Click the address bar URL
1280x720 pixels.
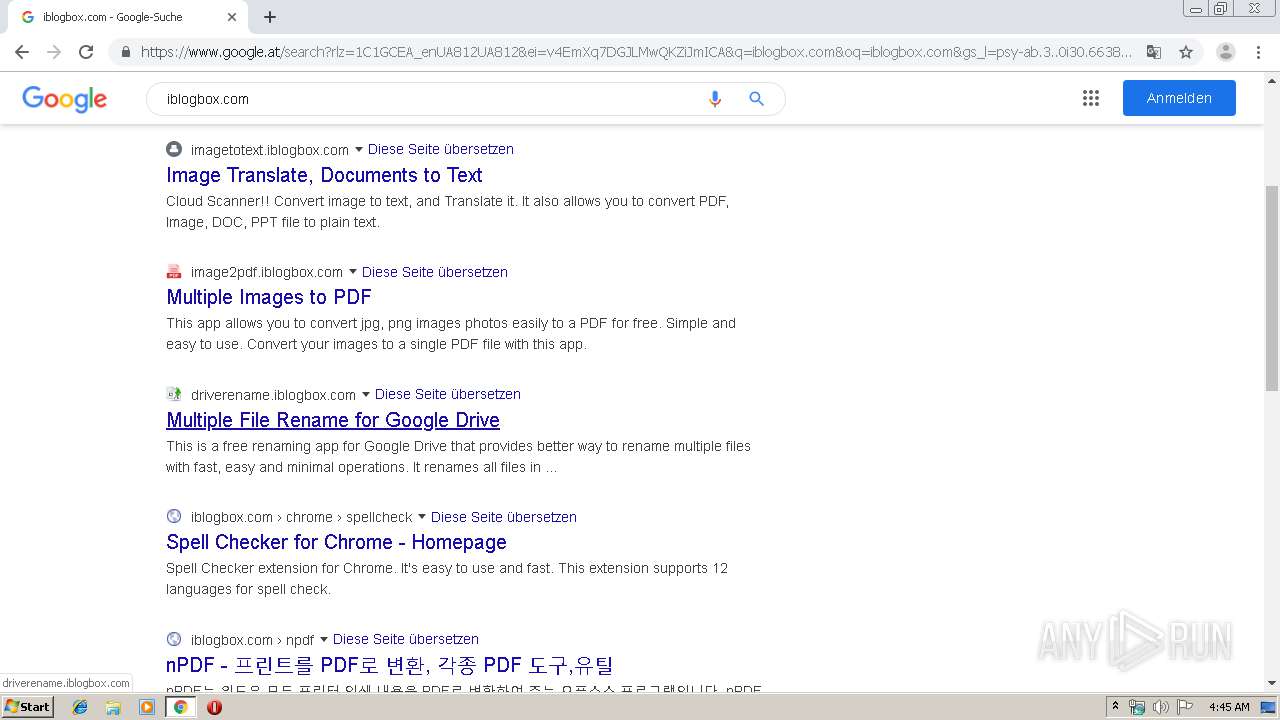pyautogui.click(x=636, y=52)
